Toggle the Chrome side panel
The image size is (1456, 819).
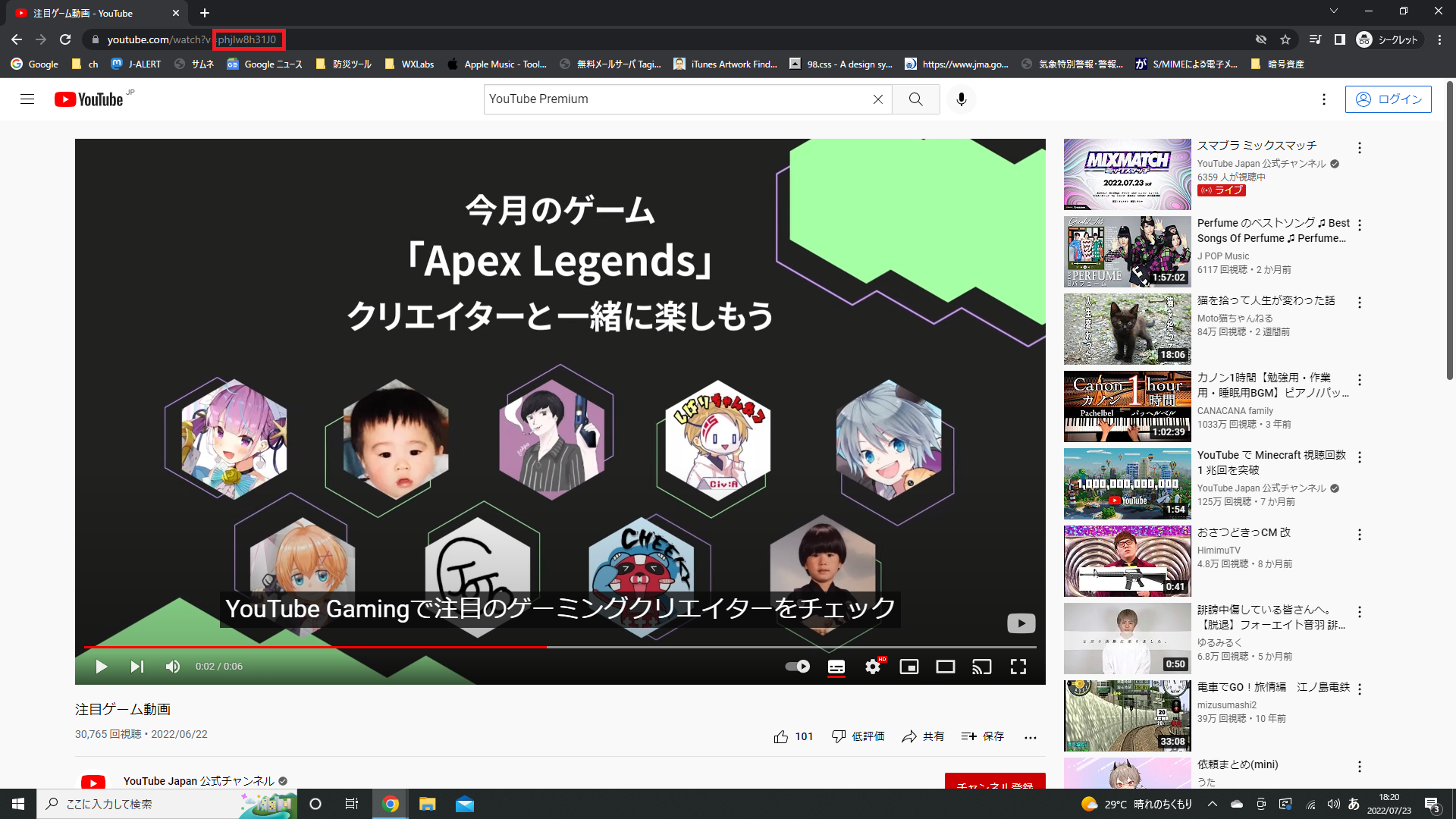[1340, 39]
